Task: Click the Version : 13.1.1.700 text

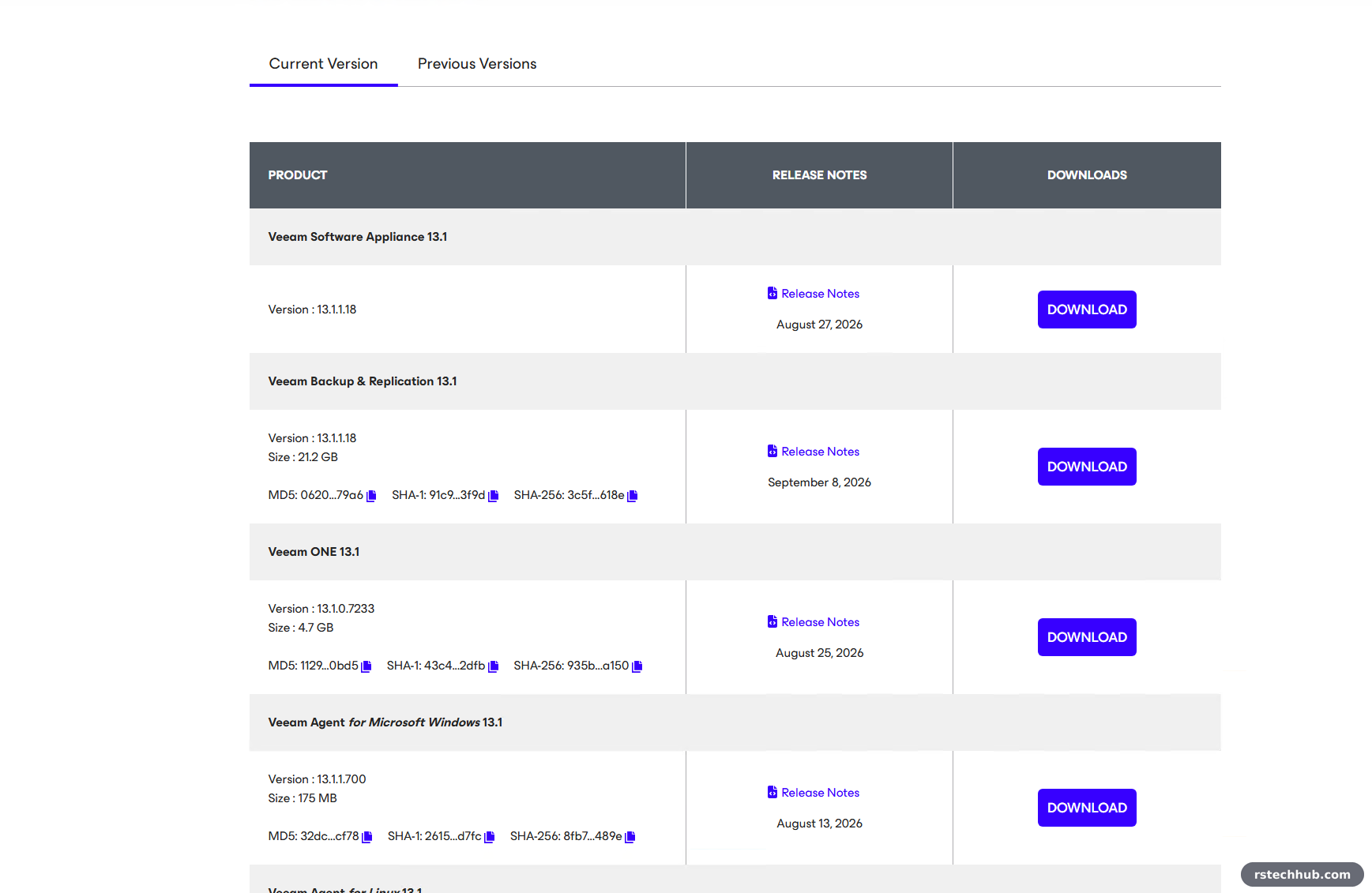Action: tap(318, 779)
